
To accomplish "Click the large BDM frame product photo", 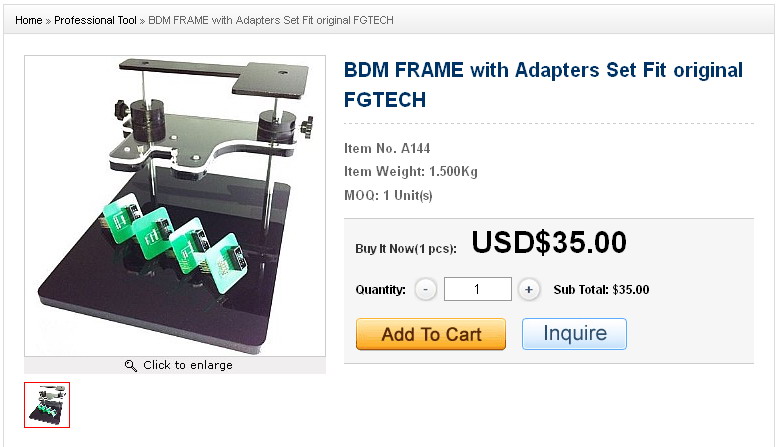I will click(x=175, y=205).
